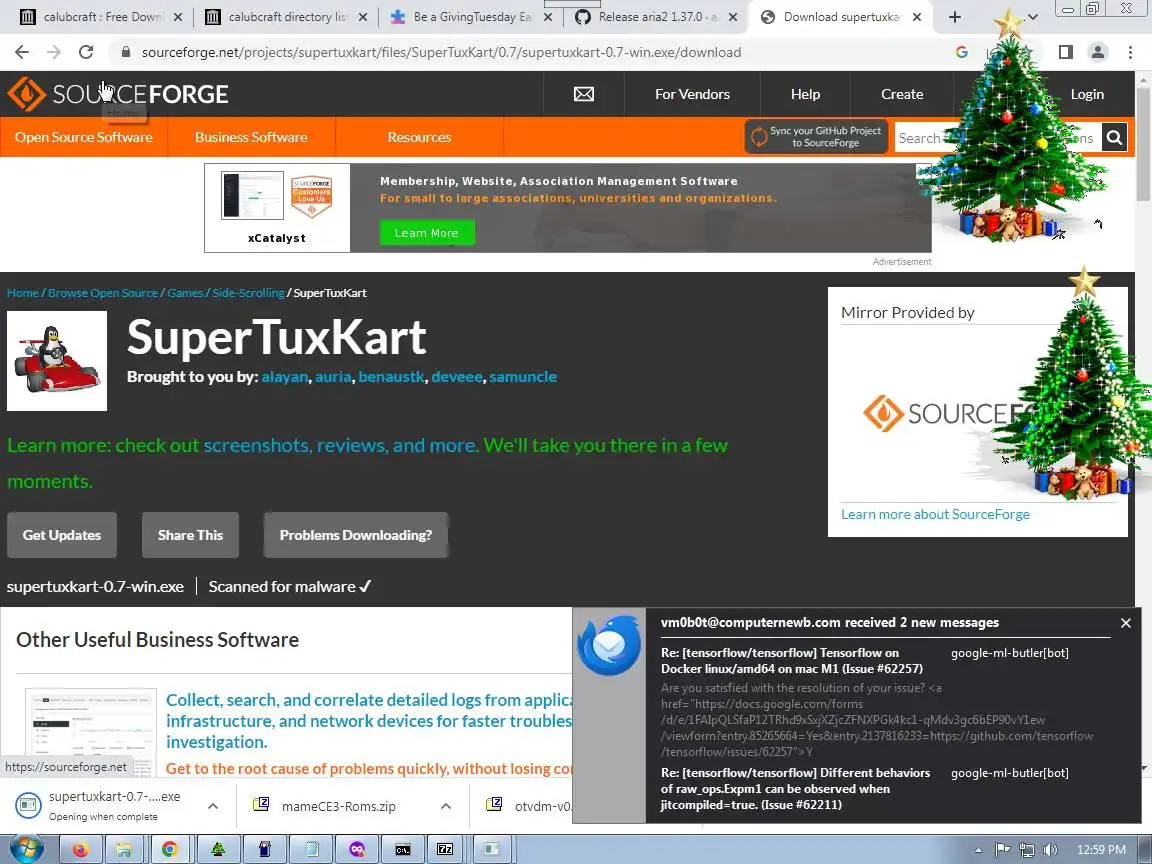Screen dimensions: 1152x864
Task: Open the Resources menu
Action: click(x=420, y=137)
